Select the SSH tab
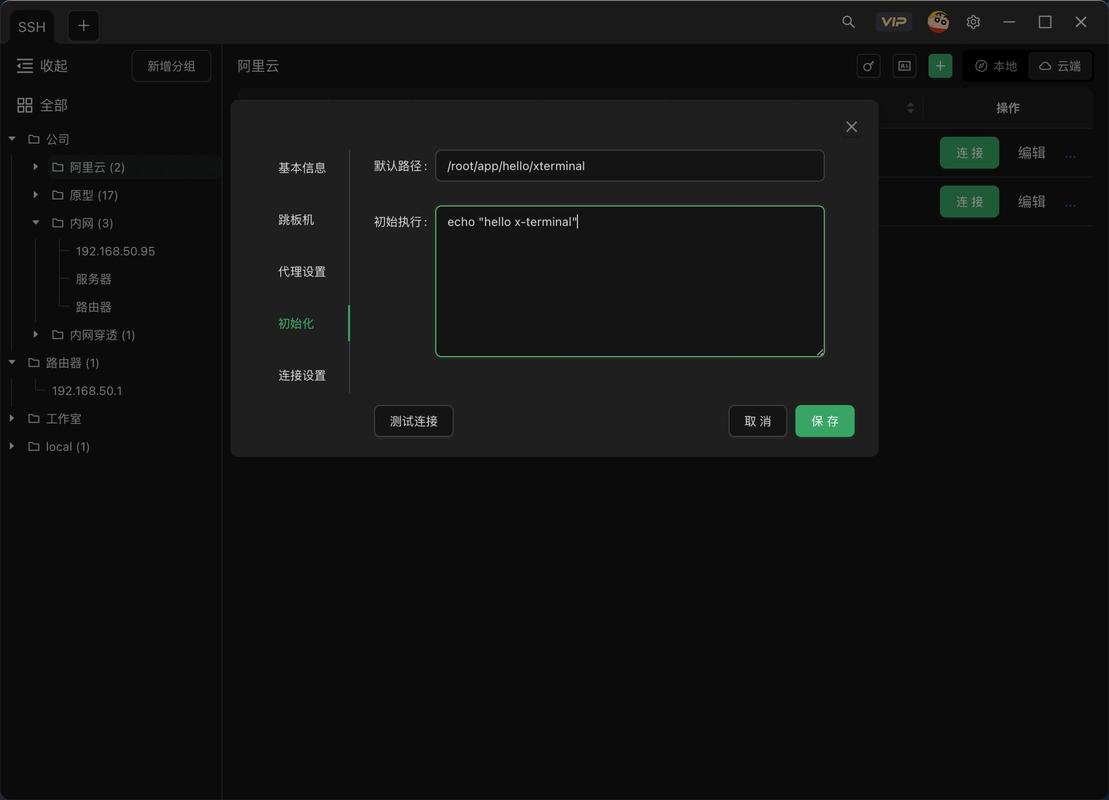Screen dimensions: 1109x800 [x=30, y=26]
